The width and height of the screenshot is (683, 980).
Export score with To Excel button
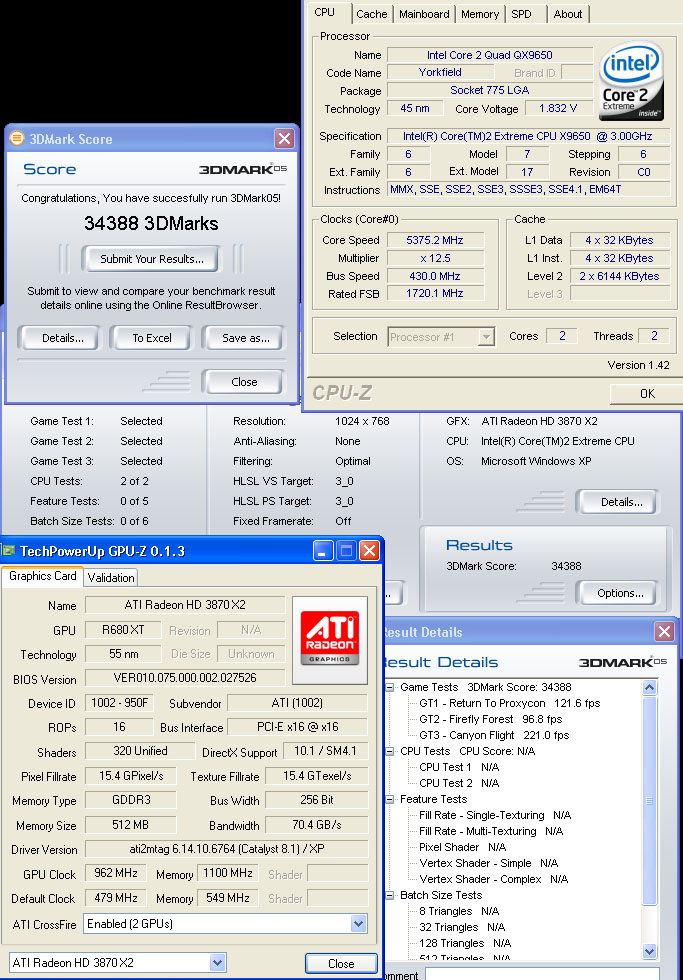click(x=152, y=338)
